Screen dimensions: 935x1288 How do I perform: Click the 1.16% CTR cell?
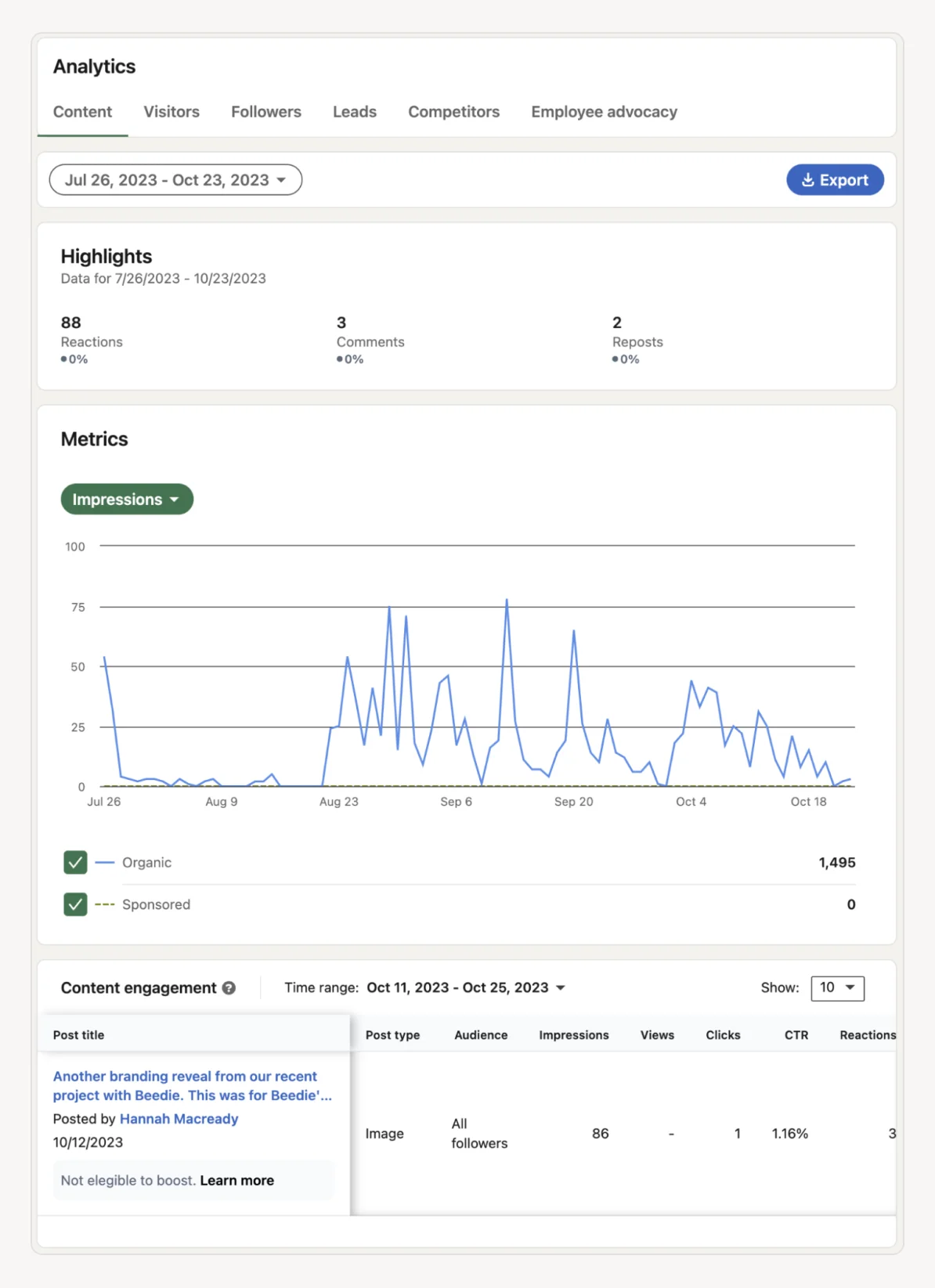[x=790, y=1134]
